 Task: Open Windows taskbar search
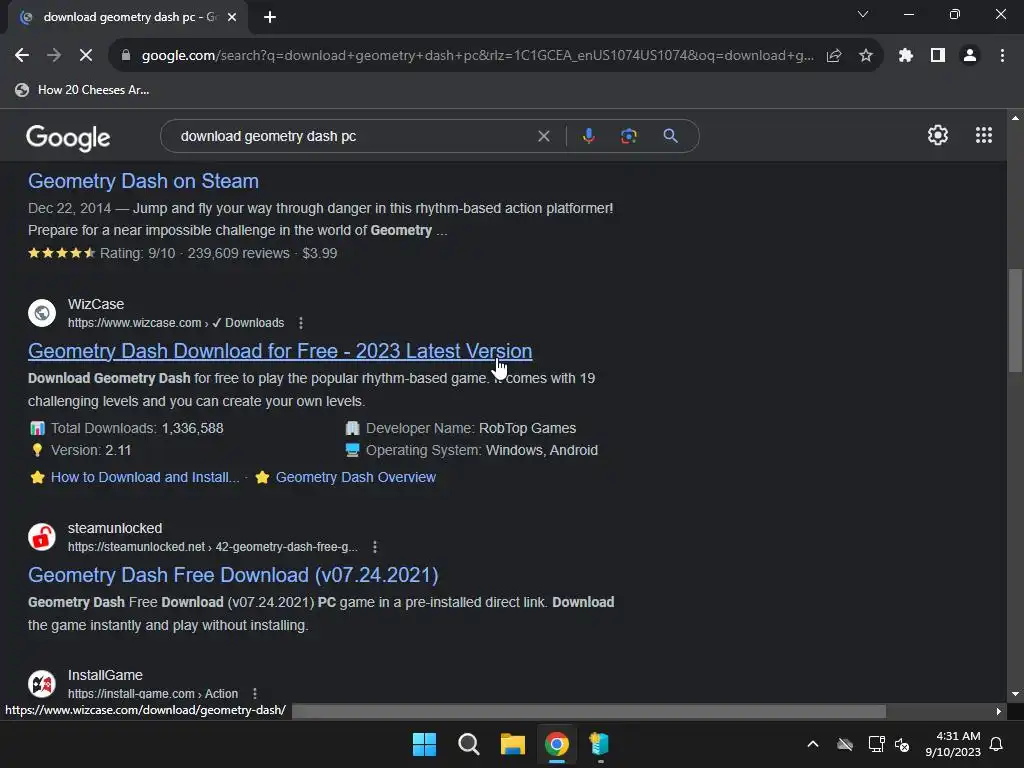[x=468, y=744]
